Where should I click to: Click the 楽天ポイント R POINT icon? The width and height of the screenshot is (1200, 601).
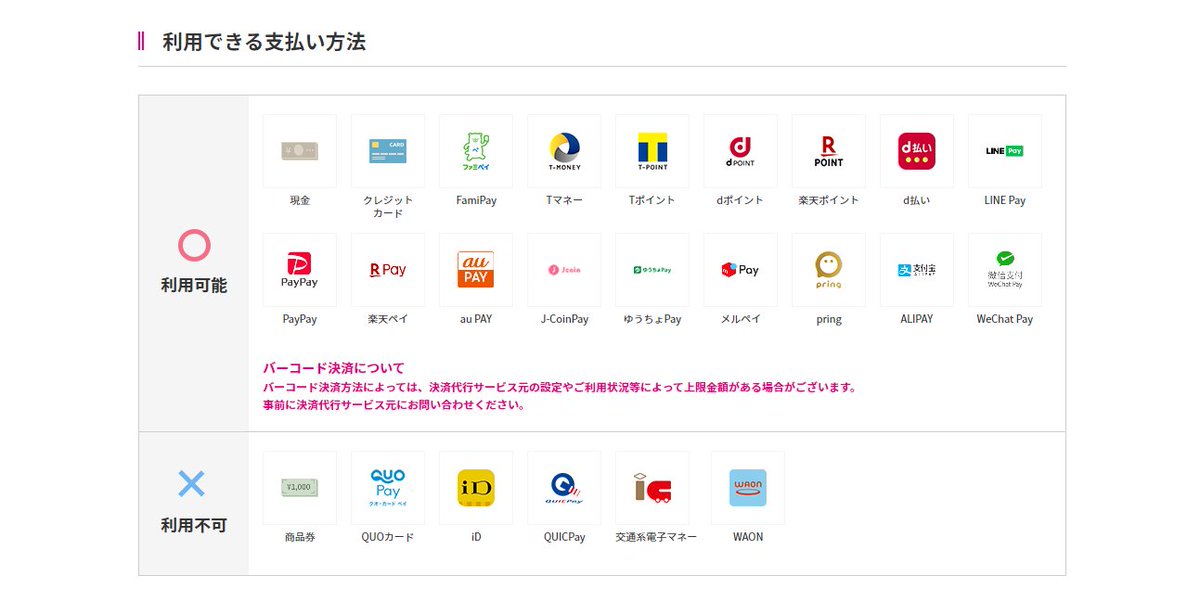829,151
